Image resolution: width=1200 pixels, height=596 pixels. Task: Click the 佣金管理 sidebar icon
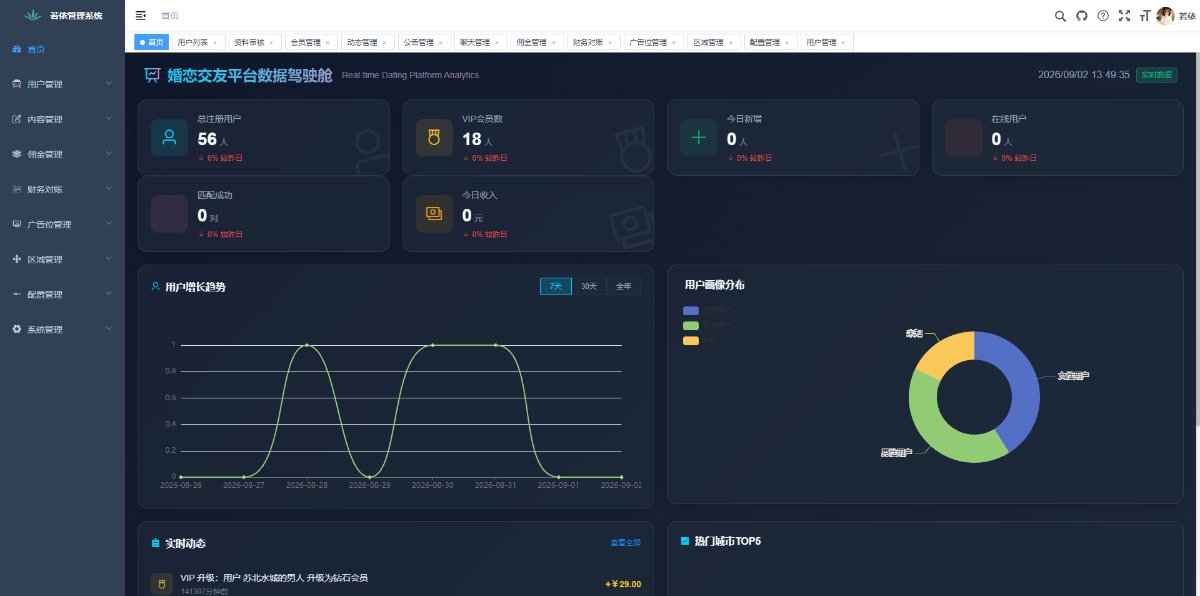tap(16, 154)
